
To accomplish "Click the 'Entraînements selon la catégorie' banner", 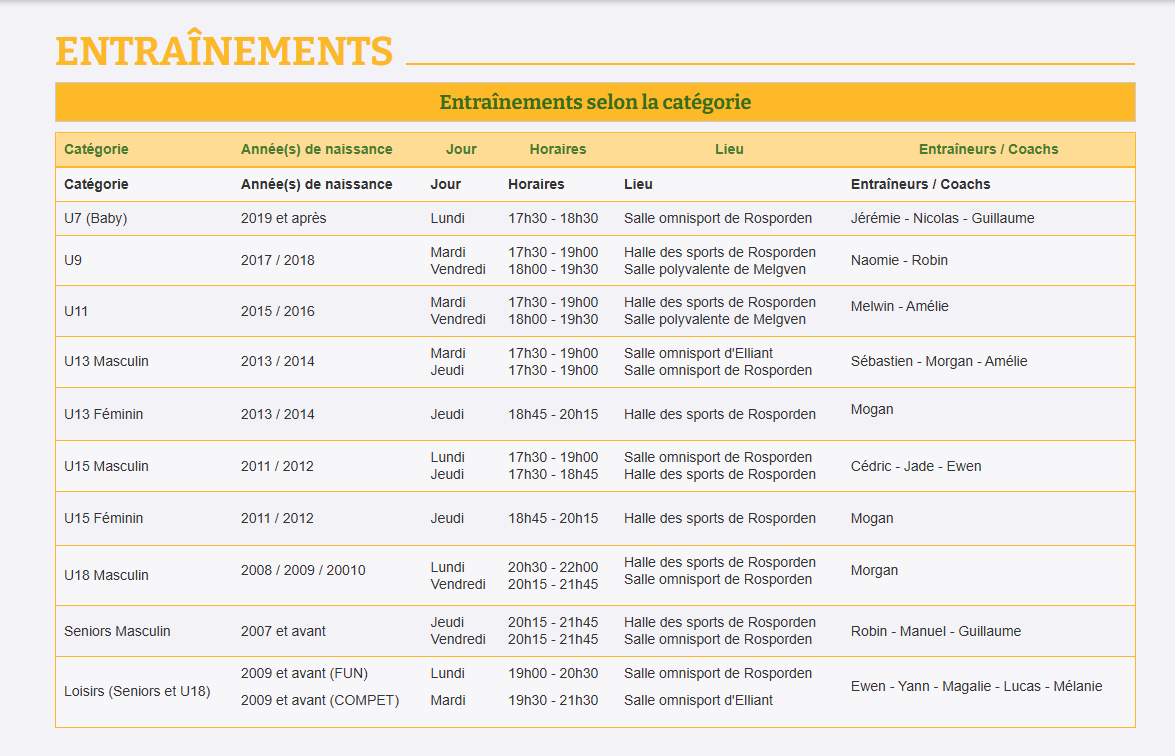I will pos(595,102).
